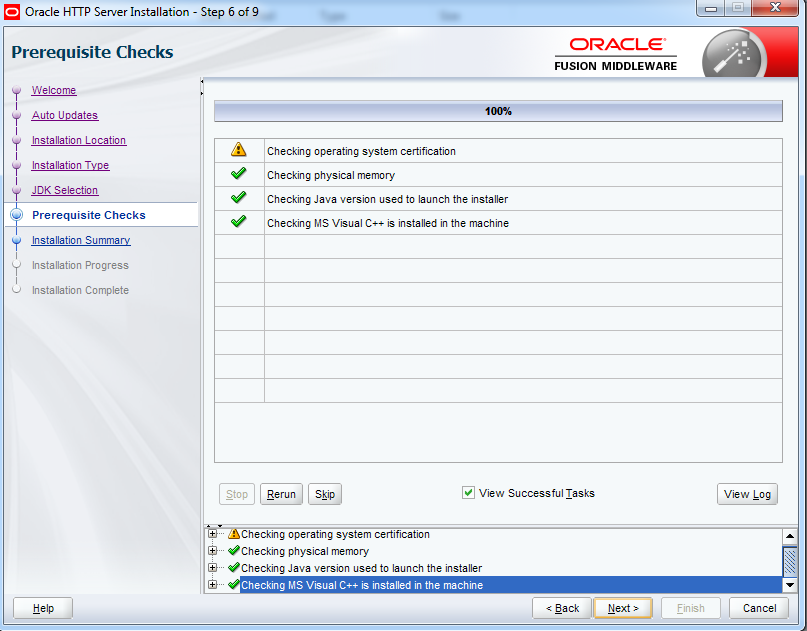
Task: Click the Skip button
Action: coord(325,494)
